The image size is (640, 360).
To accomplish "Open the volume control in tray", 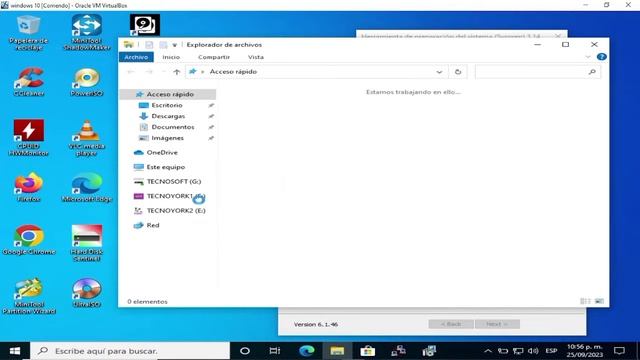I will point(533,351).
